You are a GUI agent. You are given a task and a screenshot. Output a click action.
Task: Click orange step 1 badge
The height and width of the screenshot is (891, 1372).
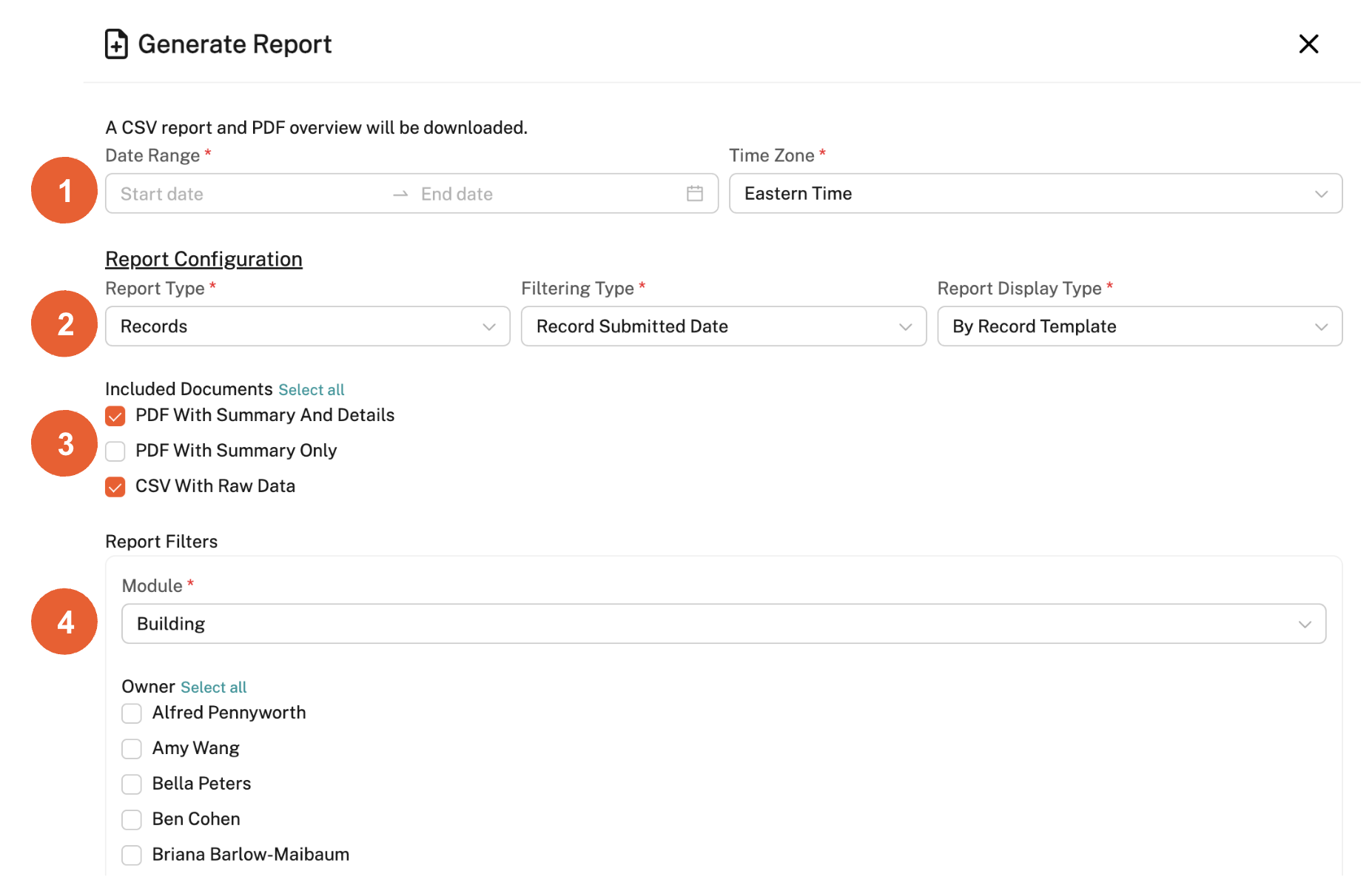point(64,191)
